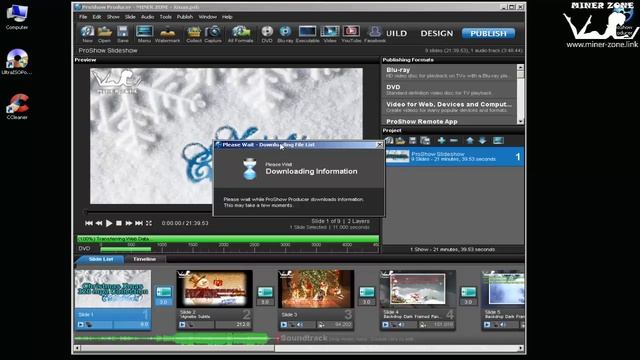This screenshot has width=640, height=360.
Task: Click the Slide 1 transition time 3.0 field
Action: [164, 302]
